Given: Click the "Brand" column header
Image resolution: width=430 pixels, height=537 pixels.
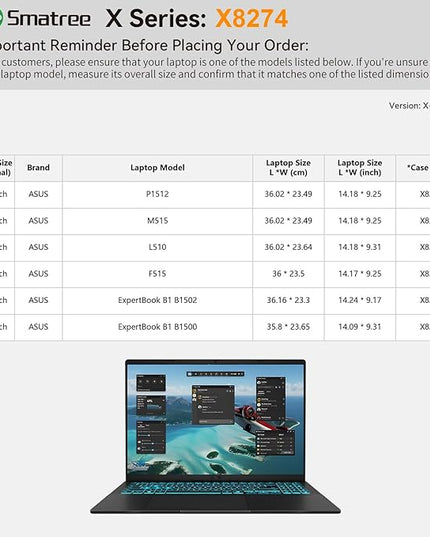Looking at the screenshot, I should (38, 167).
